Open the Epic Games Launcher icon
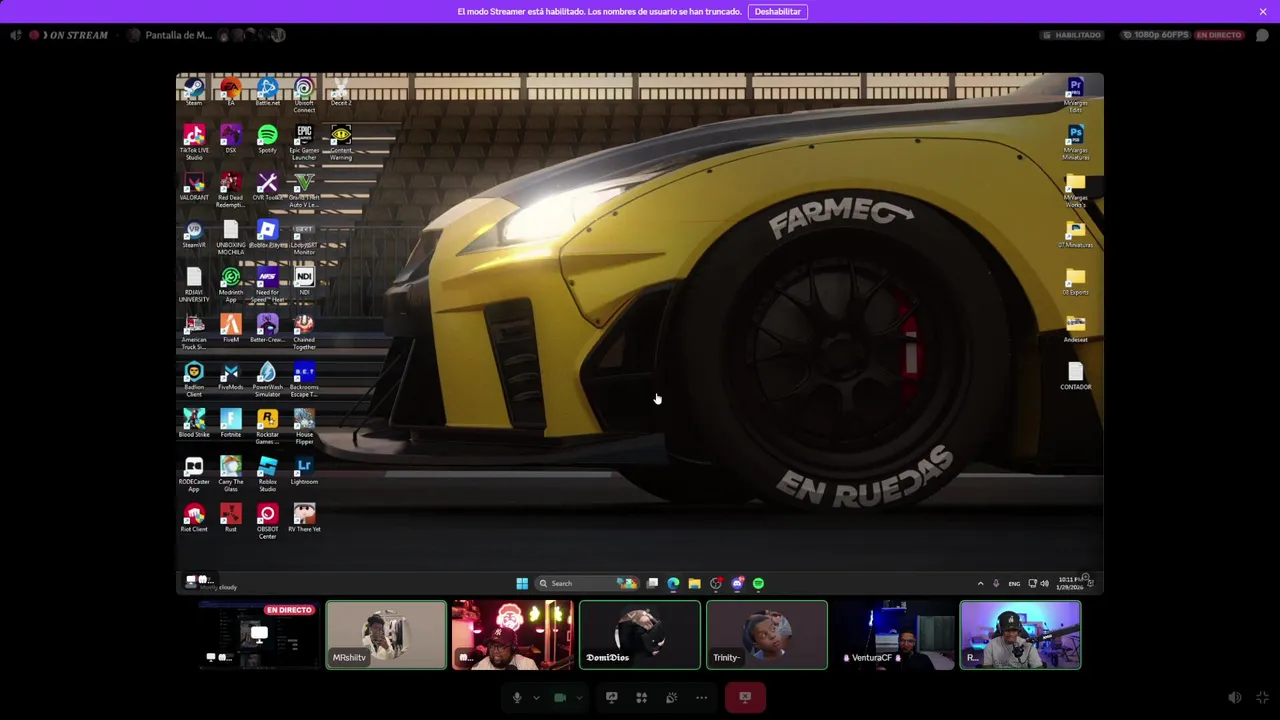Screen dimensions: 1280x720 304,142
